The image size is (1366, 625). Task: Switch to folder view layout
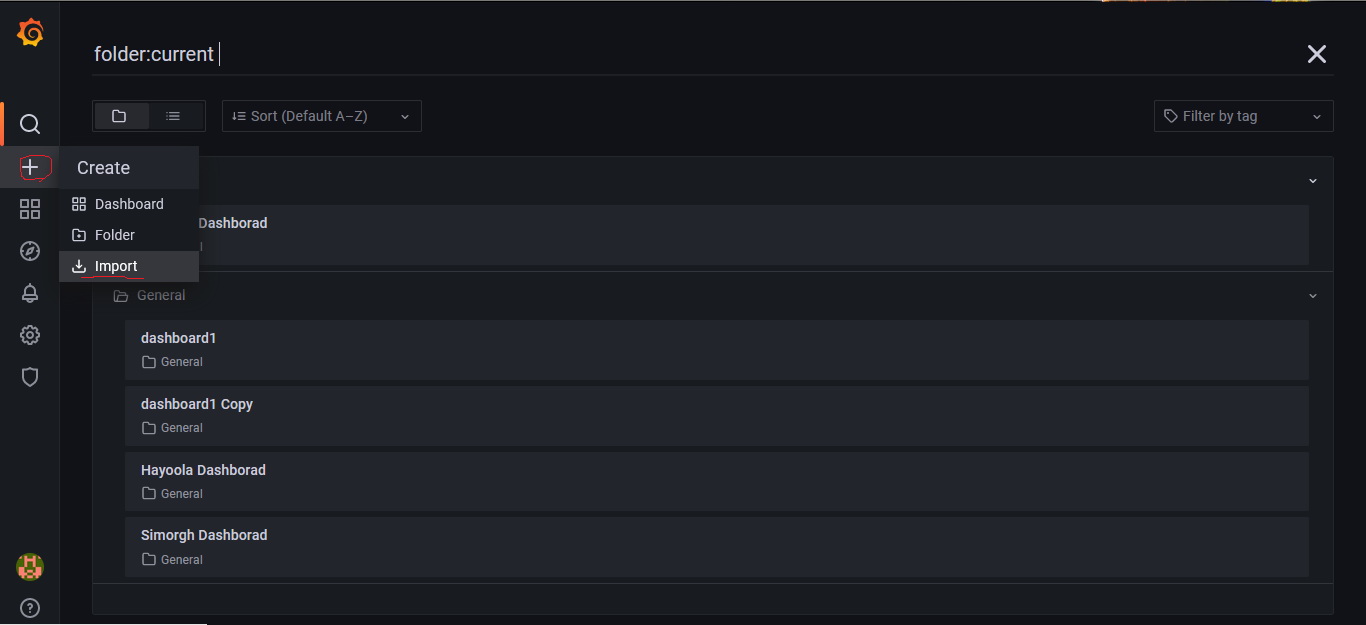pyautogui.click(x=120, y=116)
